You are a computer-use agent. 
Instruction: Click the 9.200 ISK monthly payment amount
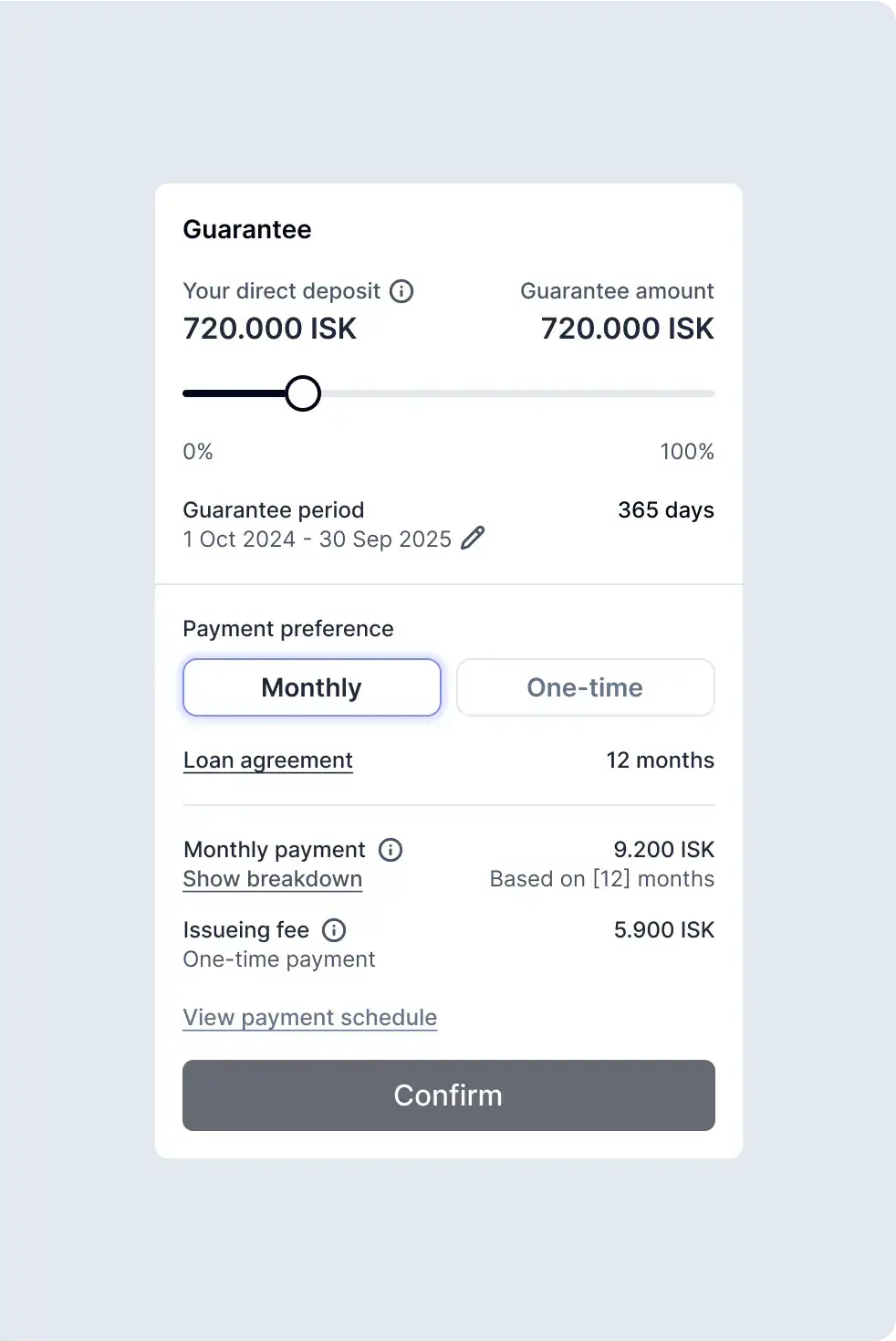[664, 850]
